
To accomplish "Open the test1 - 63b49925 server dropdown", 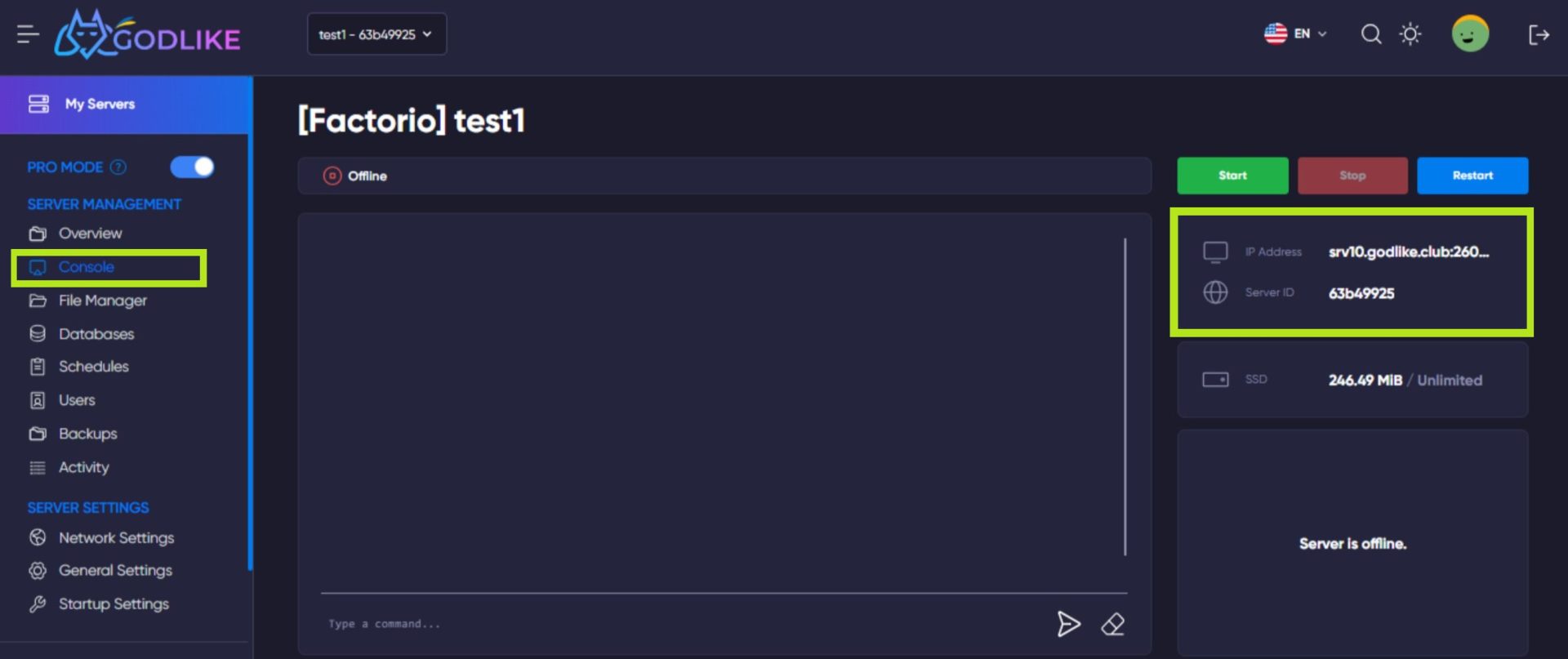I will tap(376, 34).
